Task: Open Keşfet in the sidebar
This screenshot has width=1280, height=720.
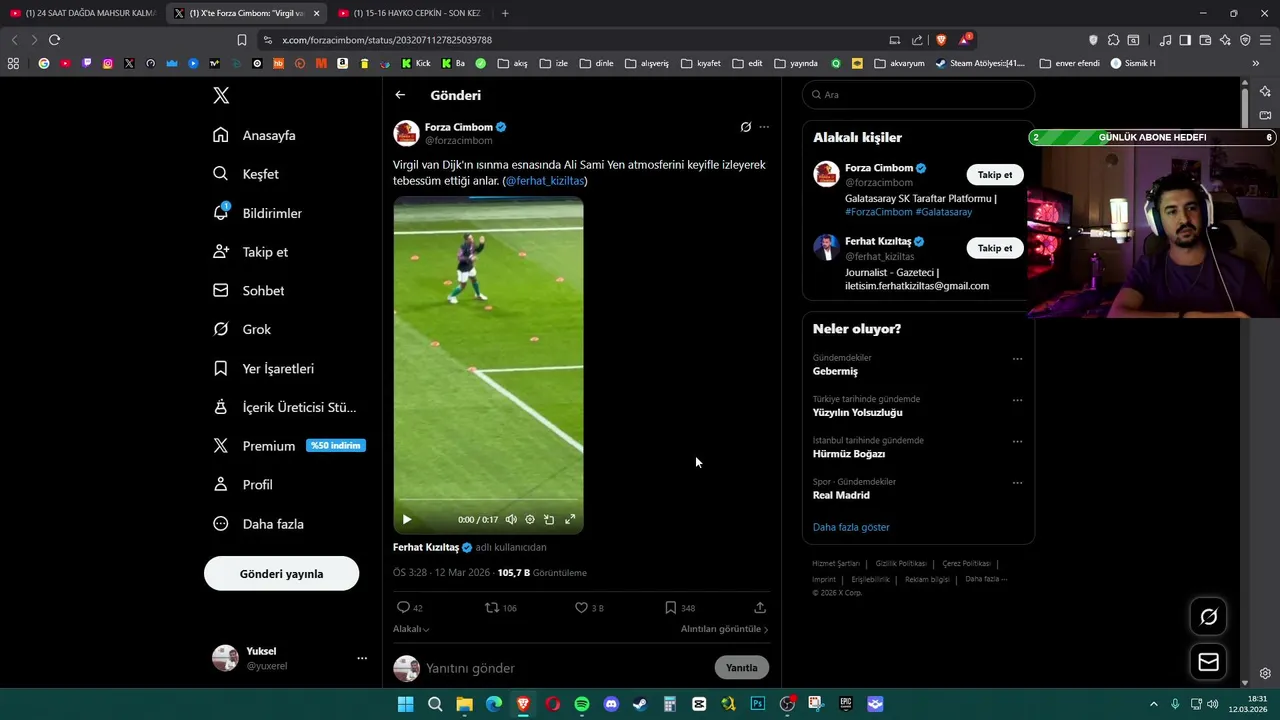Action: coord(246,174)
